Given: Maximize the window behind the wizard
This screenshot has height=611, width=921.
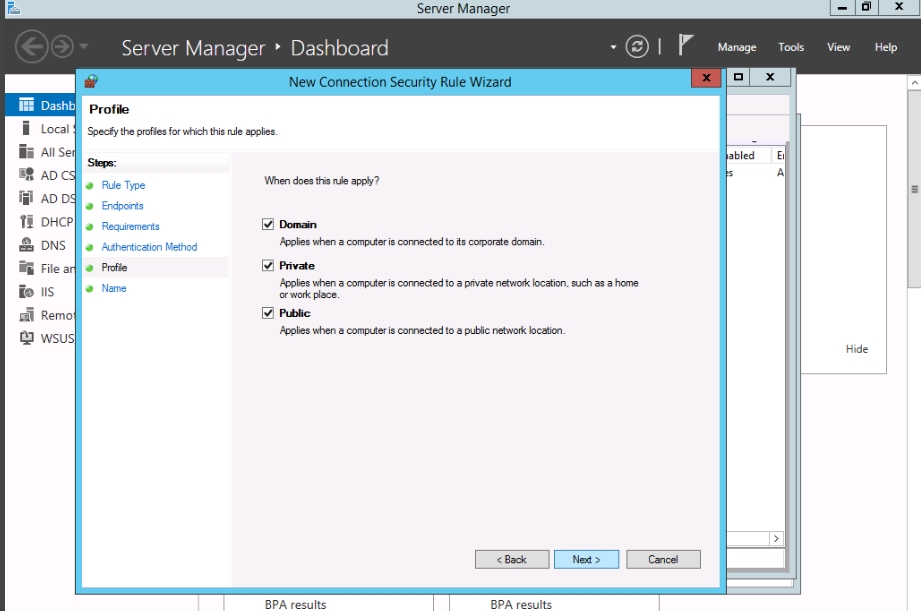Looking at the screenshot, I should click(738, 76).
